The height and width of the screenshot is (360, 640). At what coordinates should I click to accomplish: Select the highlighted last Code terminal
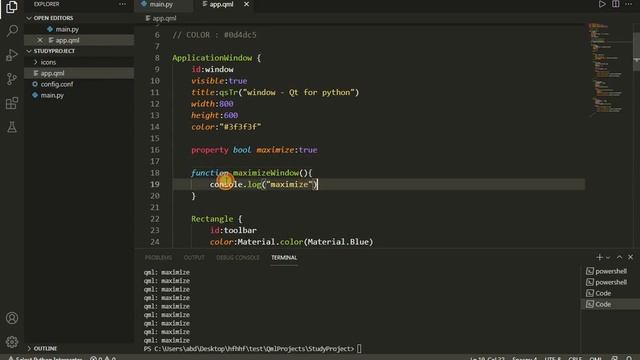610,304
